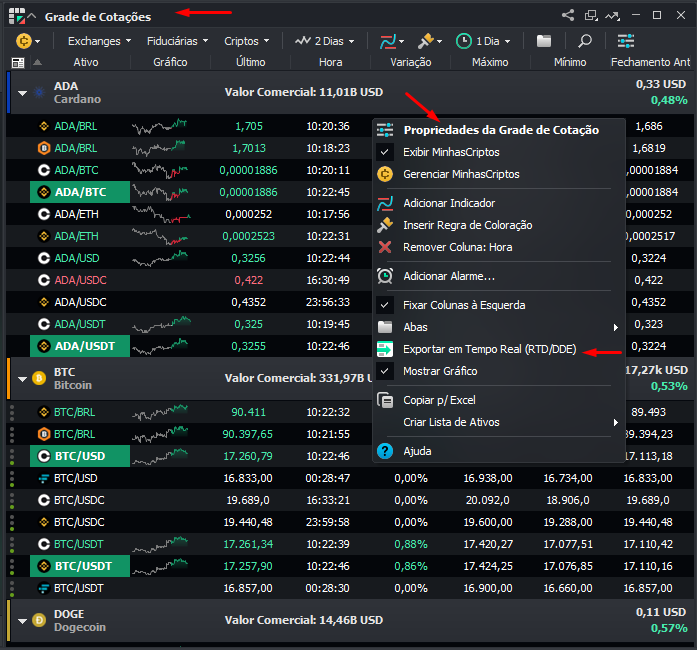Select Copiar p/ Excel menu entry
Image resolution: width=697 pixels, height=650 pixels.
(x=439, y=400)
